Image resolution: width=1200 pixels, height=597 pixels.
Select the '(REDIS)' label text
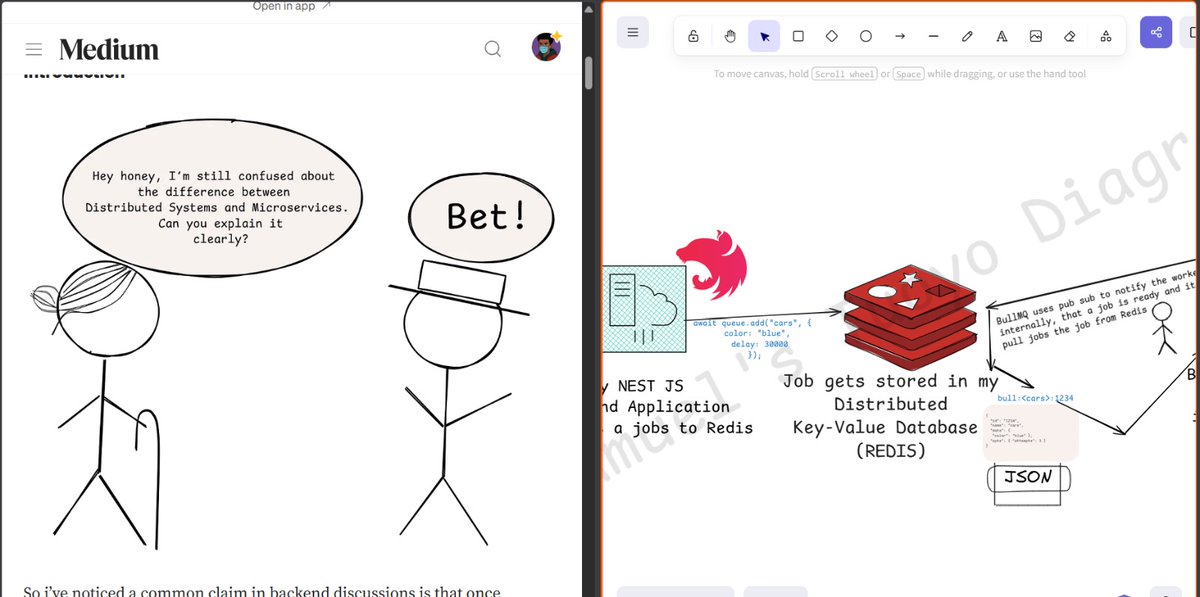click(890, 450)
